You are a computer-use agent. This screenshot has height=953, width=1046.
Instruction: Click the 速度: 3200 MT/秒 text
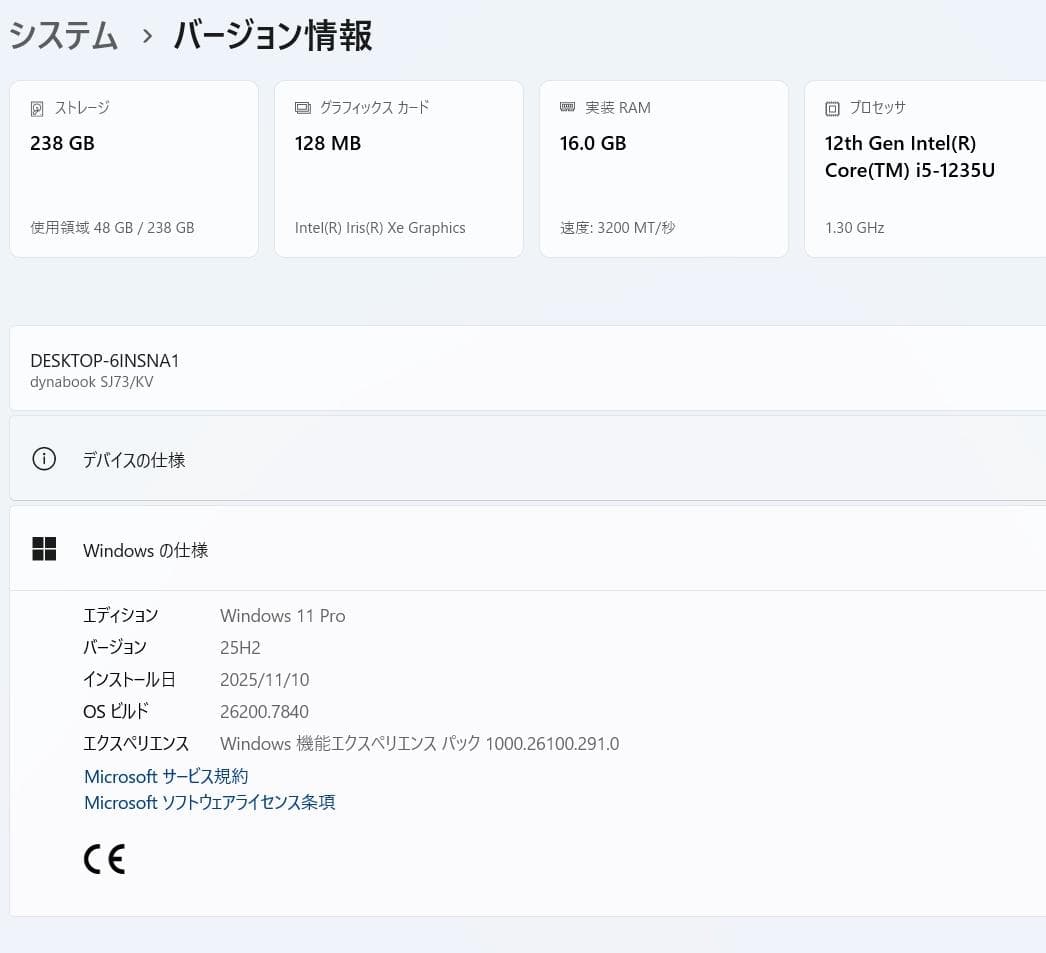(618, 227)
